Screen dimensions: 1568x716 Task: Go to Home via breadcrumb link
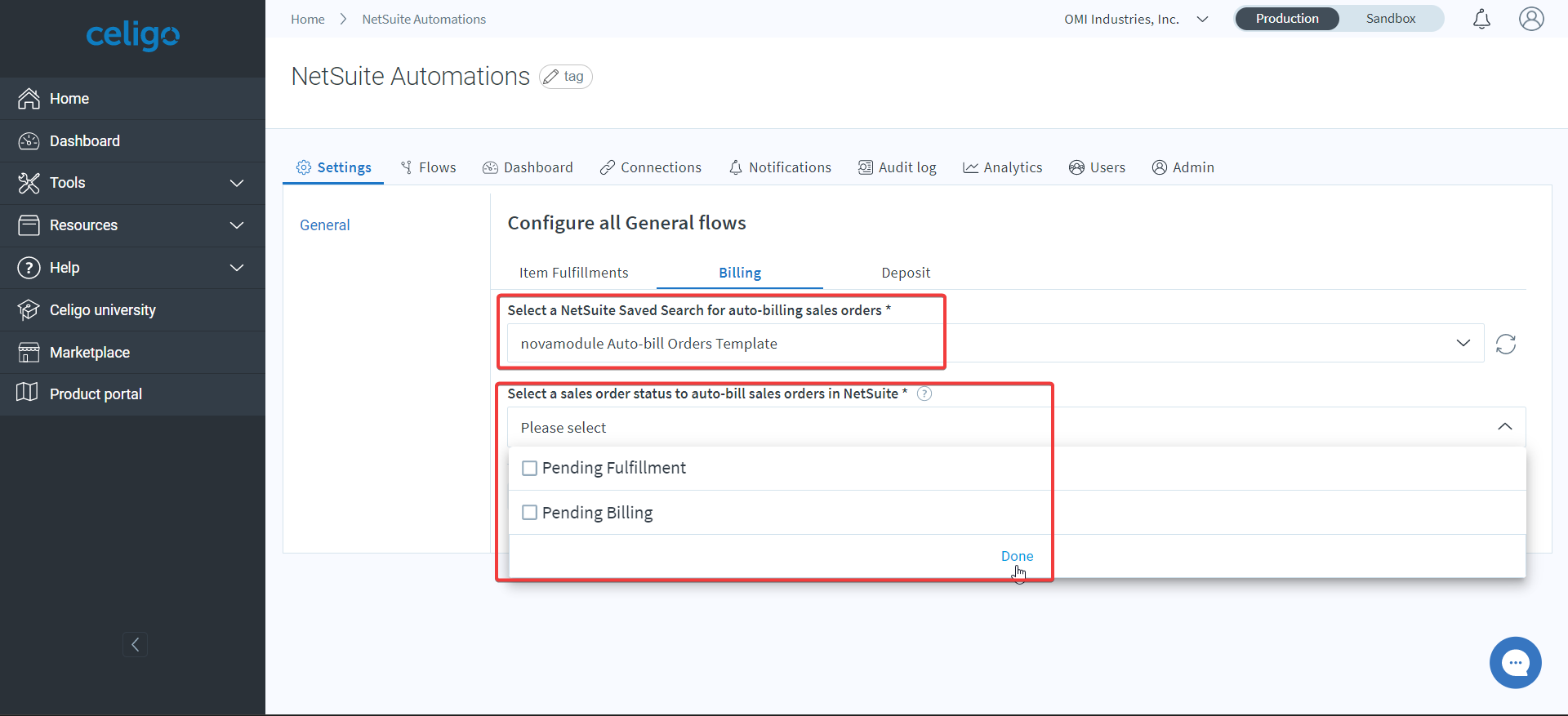(307, 20)
